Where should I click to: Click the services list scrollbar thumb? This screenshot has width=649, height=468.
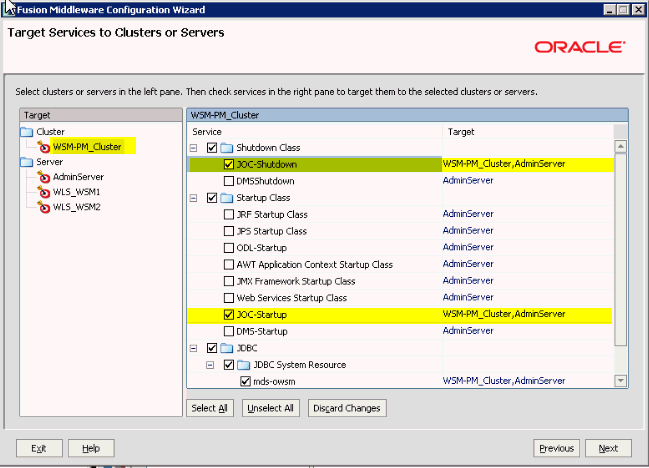pos(620,249)
